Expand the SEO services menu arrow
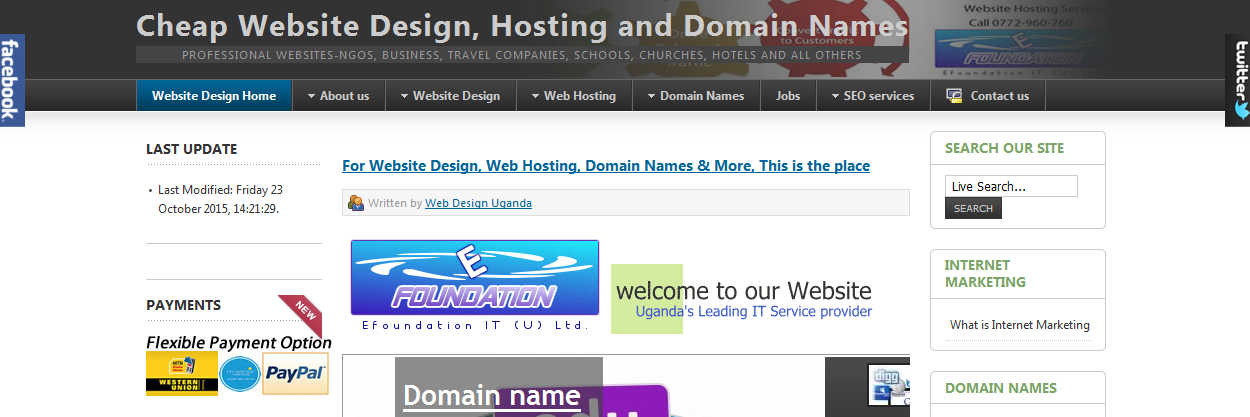This screenshot has height=417, width=1250. (x=835, y=96)
